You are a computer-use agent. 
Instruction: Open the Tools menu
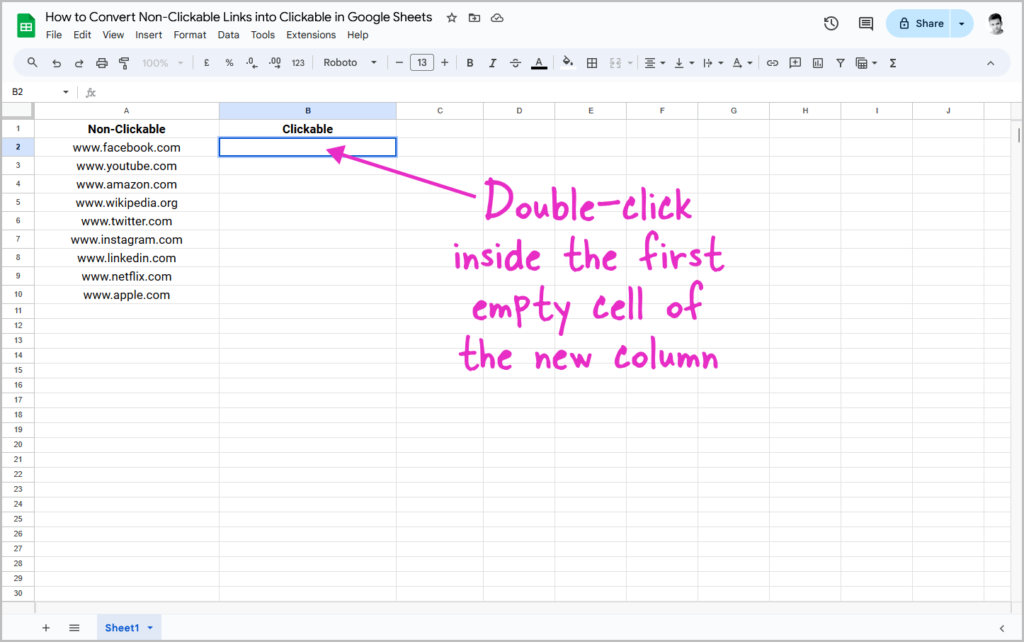[x=263, y=35]
